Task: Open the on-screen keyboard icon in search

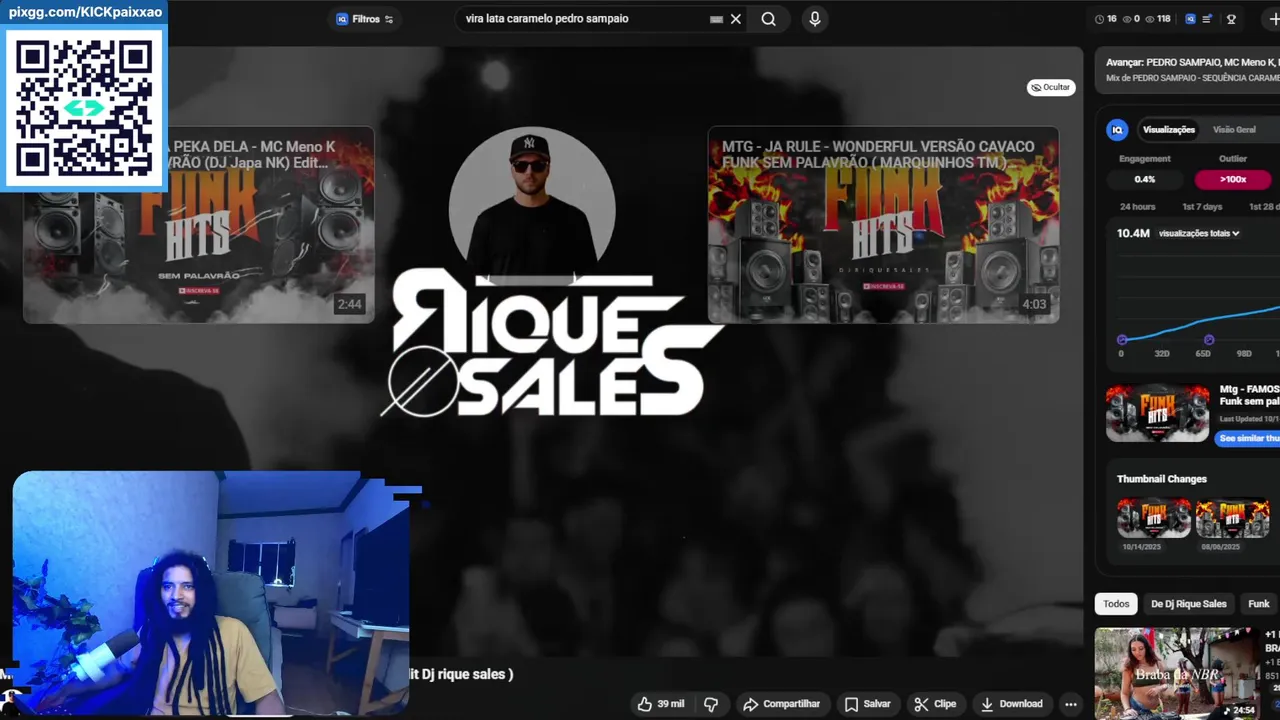Action: tap(716, 19)
